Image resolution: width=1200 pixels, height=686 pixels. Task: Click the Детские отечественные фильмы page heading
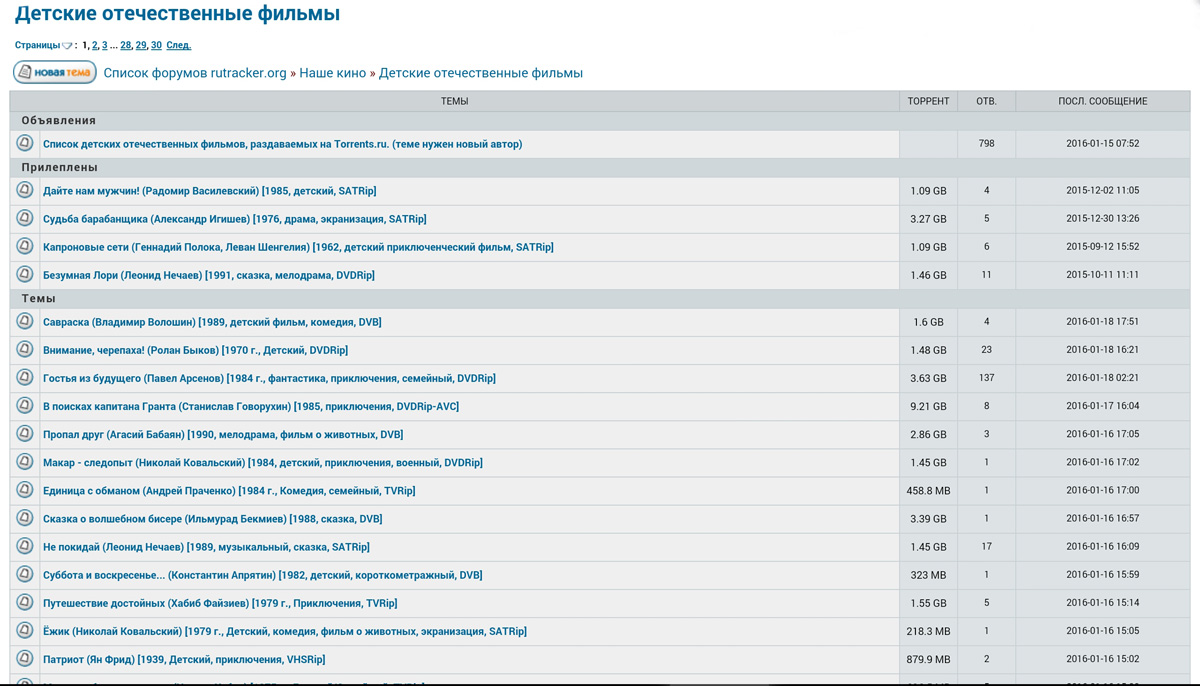(x=177, y=14)
